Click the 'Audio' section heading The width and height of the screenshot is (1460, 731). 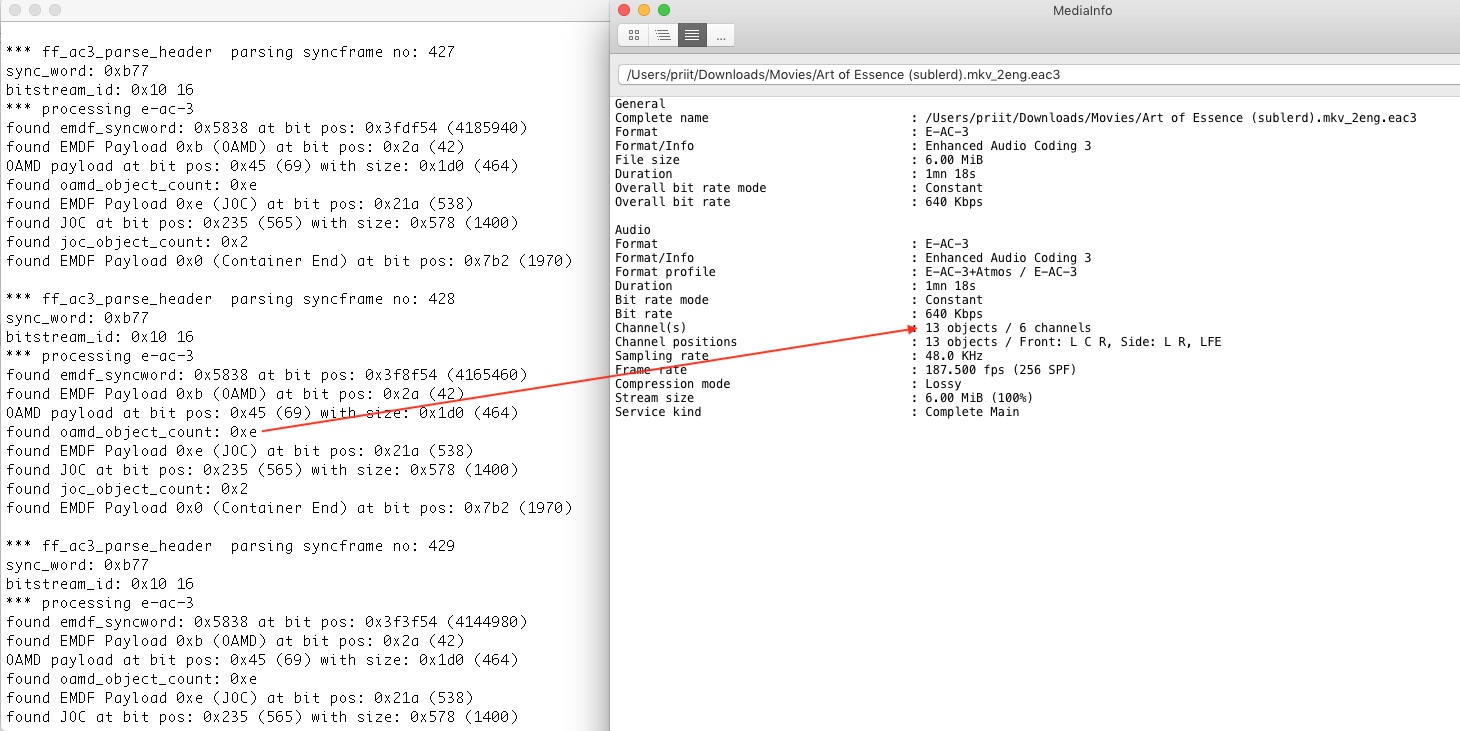(x=633, y=230)
